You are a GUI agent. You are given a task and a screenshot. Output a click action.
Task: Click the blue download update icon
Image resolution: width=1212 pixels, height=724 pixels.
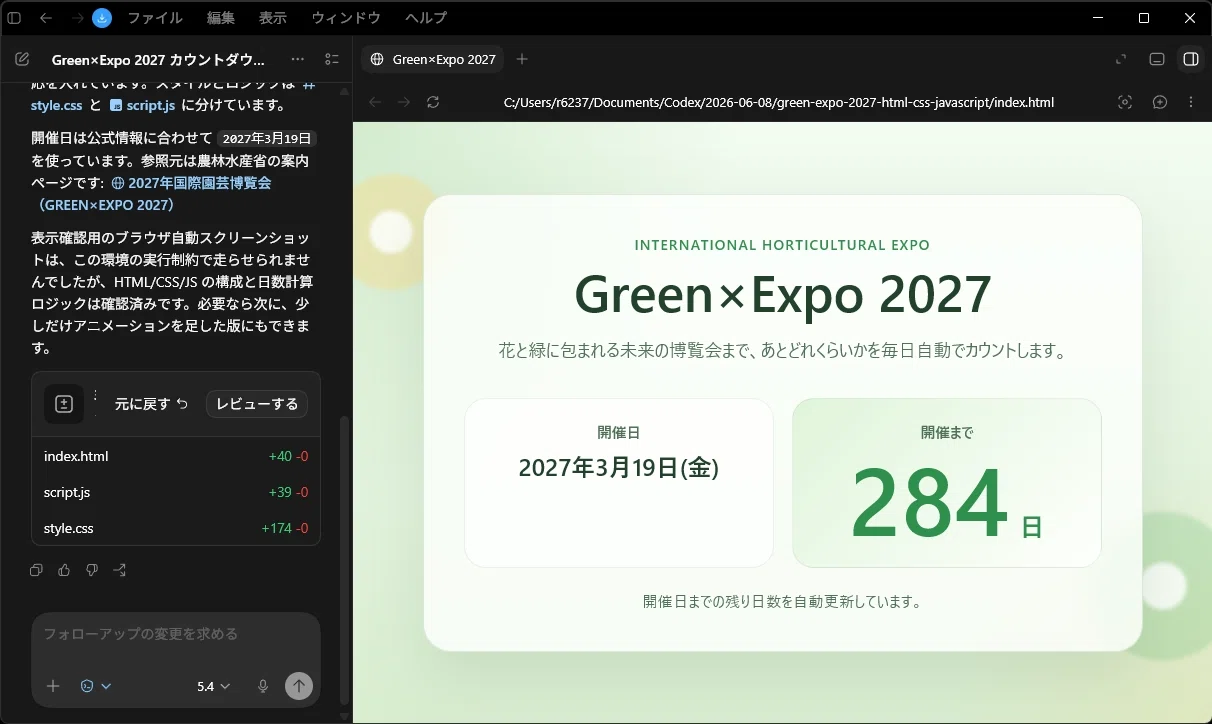[102, 18]
